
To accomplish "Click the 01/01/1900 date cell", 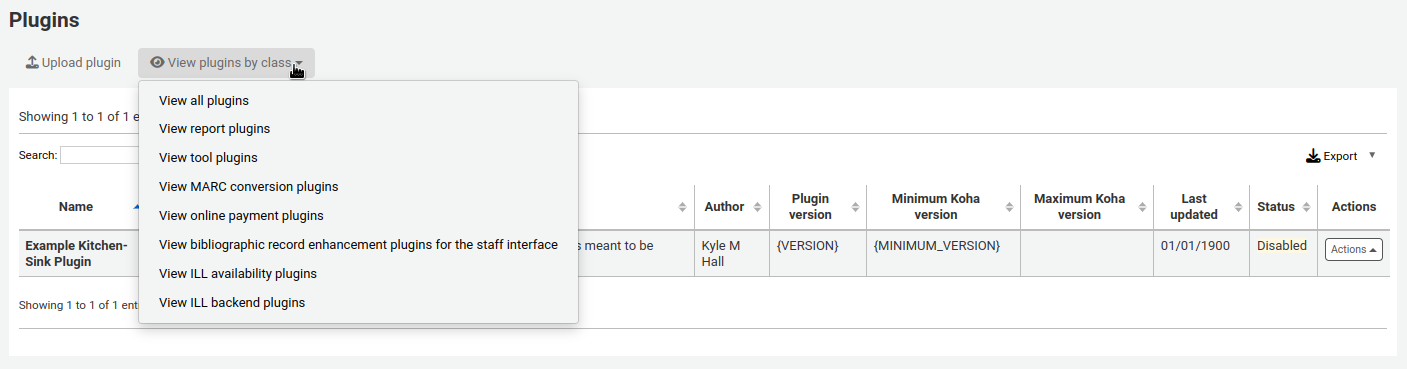I will point(1201,253).
